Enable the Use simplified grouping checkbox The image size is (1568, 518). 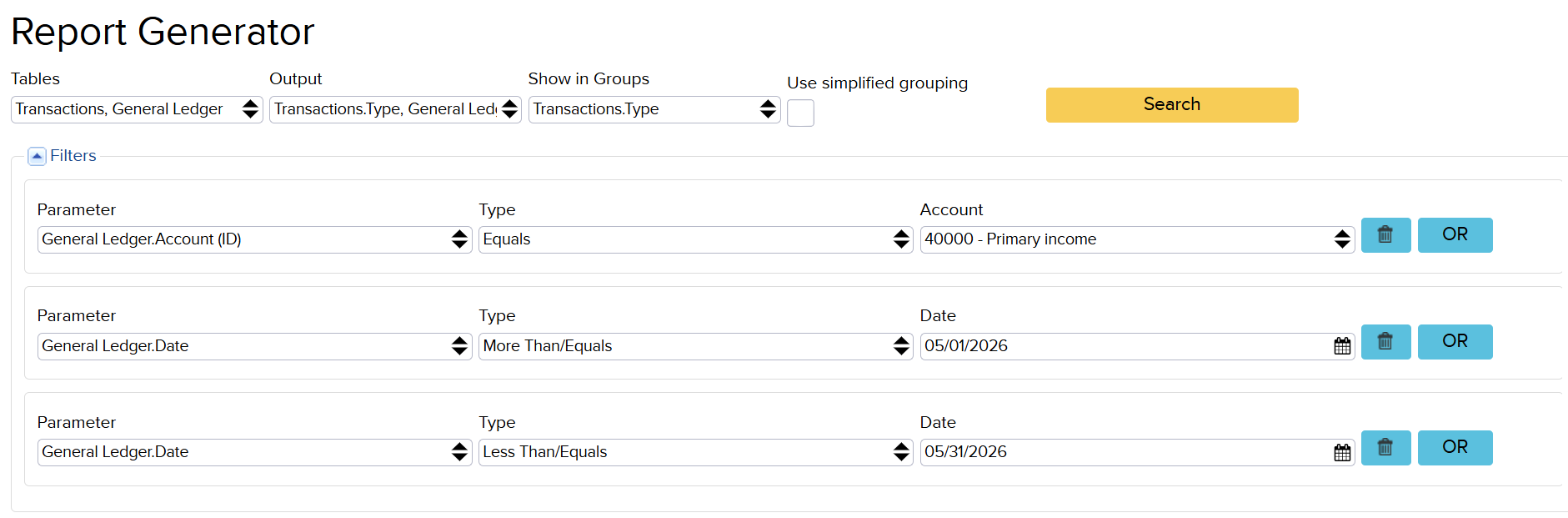click(x=800, y=113)
